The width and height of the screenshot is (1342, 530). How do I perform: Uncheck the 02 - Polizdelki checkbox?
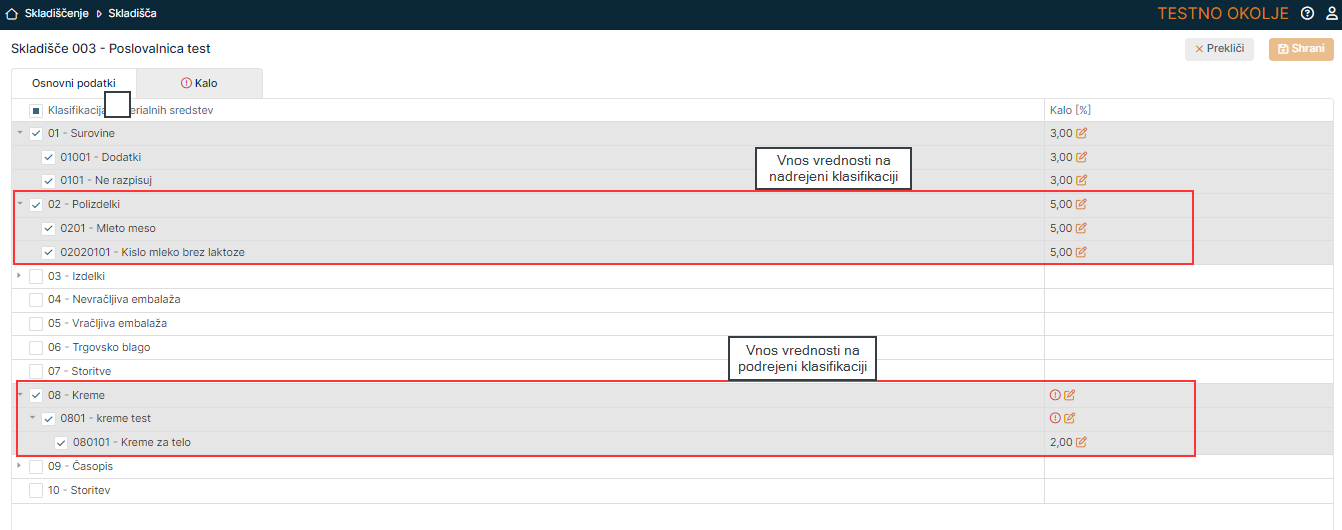click(36, 205)
